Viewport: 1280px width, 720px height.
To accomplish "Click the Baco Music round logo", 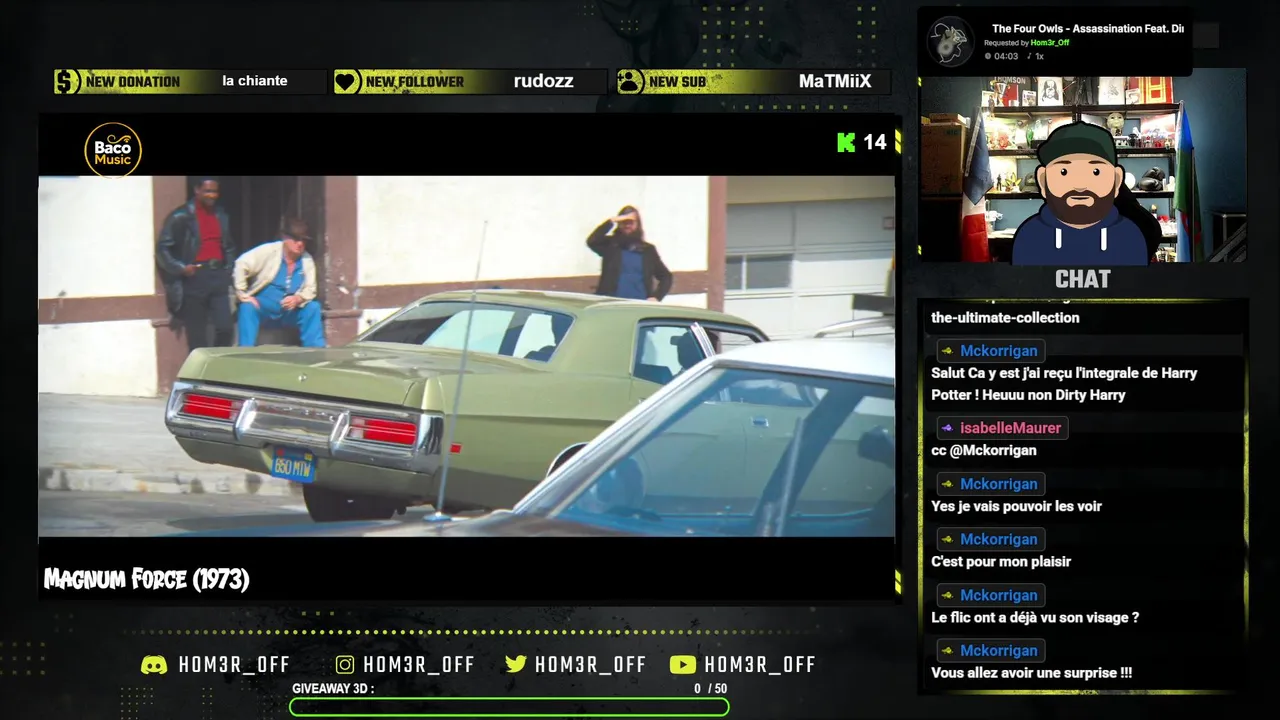I will [x=113, y=150].
